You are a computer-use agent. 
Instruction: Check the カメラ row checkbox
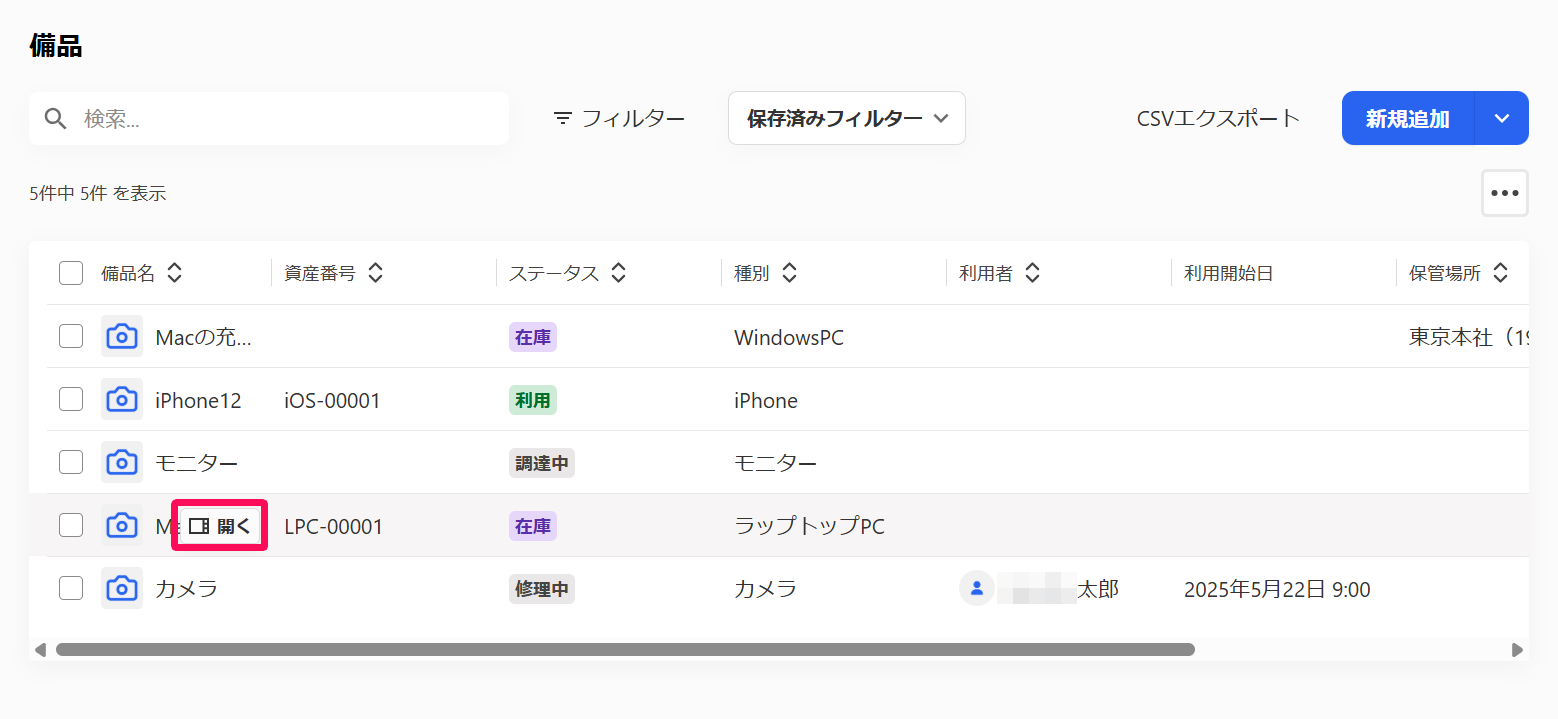pyautogui.click(x=71, y=589)
